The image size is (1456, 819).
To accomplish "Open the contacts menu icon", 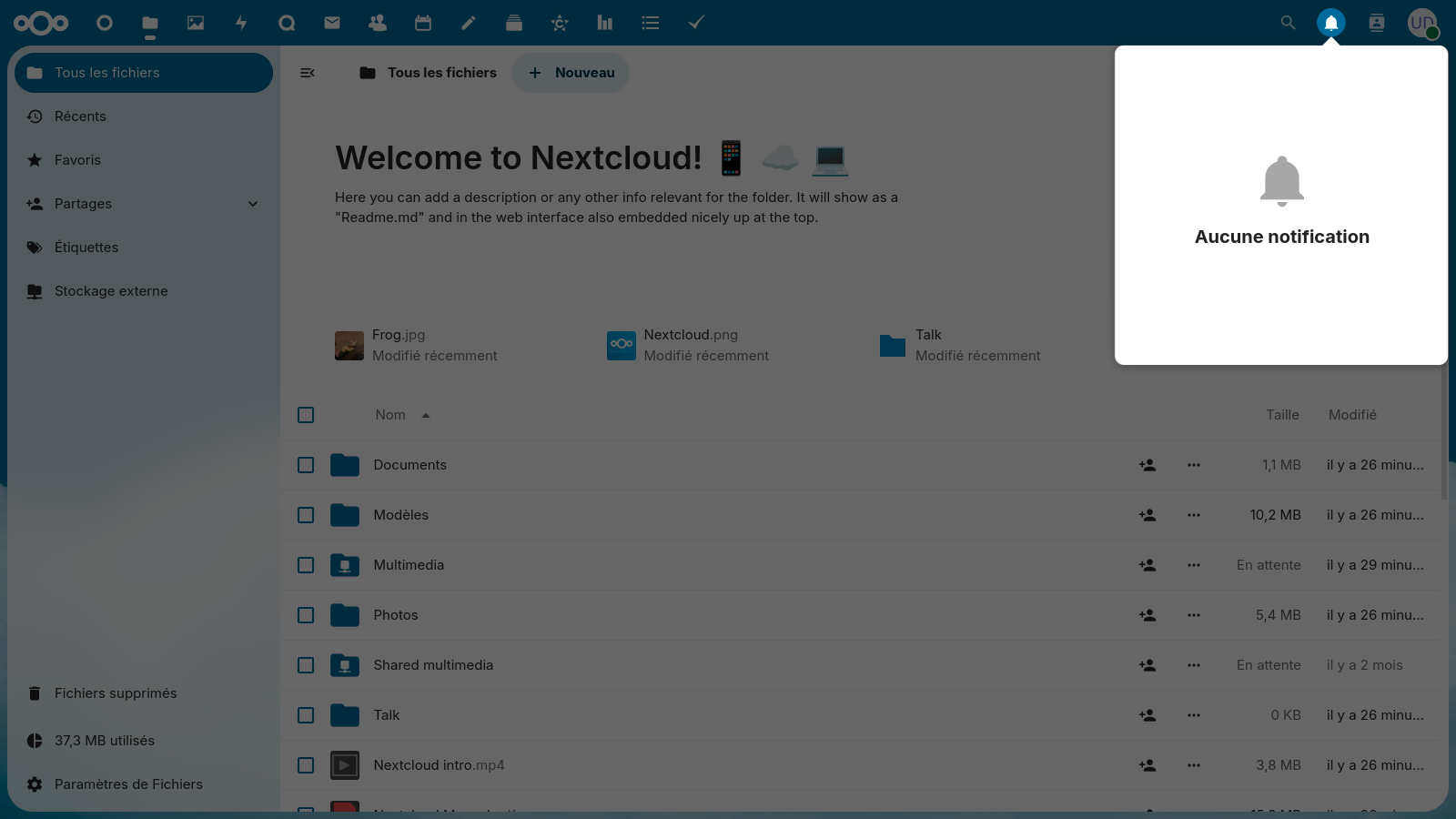I will coord(1377,23).
